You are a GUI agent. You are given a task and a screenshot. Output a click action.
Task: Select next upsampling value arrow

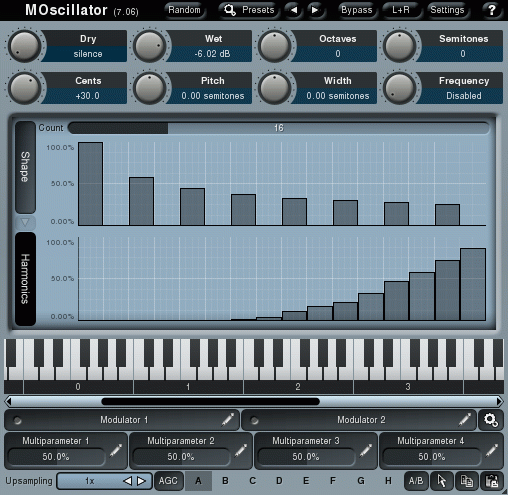142,481
